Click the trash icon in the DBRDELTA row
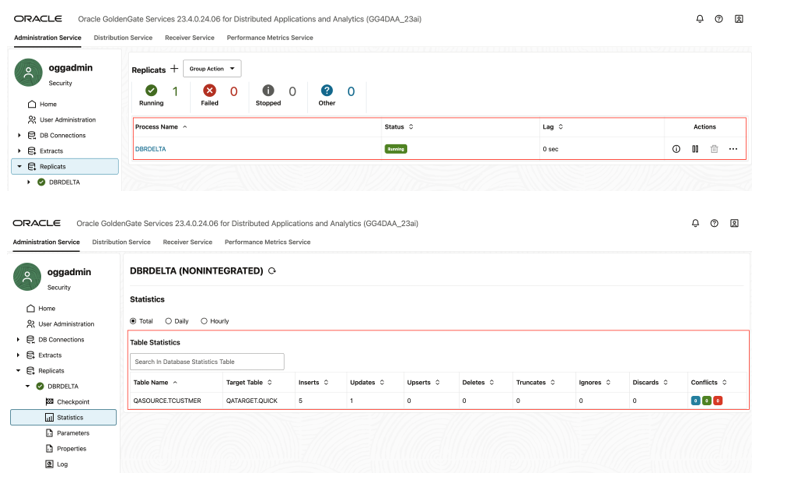The height and width of the screenshot is (487, 785). coord(714,149)
